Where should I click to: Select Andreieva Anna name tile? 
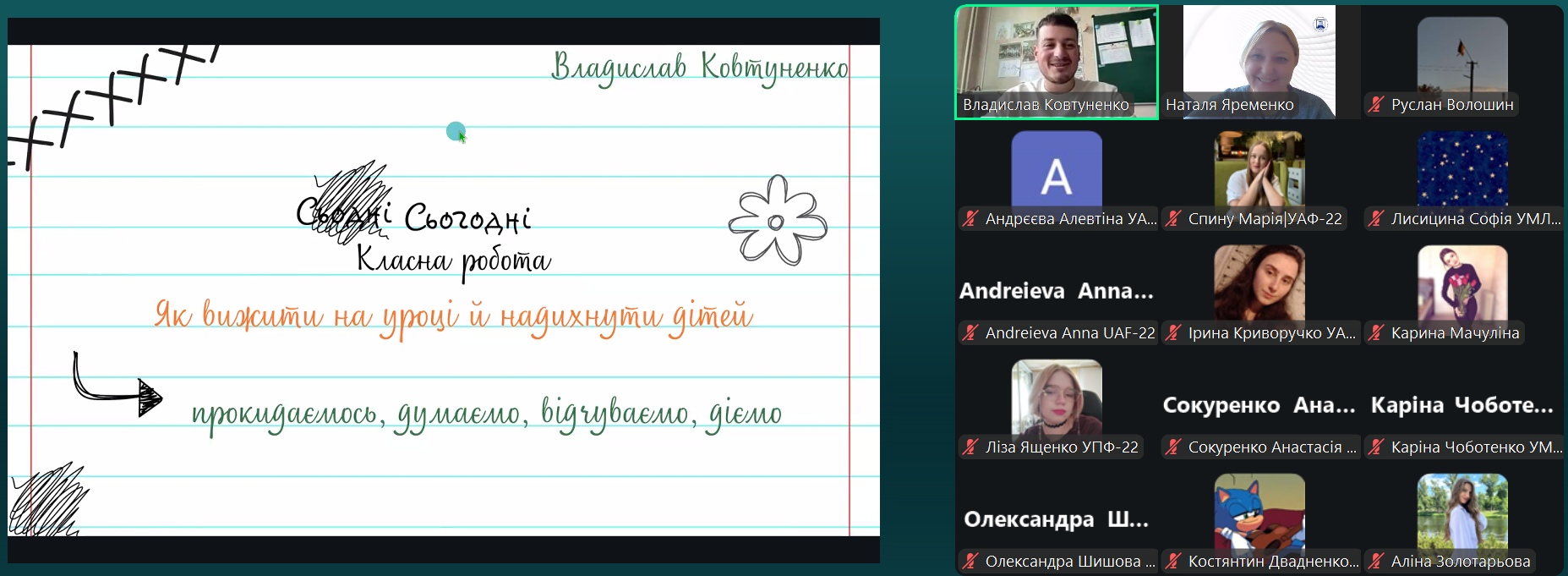click(x=1057, y=291)
